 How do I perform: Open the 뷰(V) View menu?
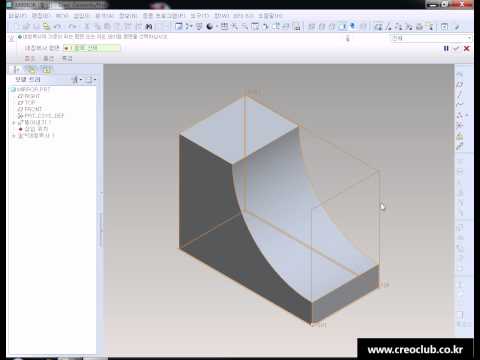coord(62,16)
